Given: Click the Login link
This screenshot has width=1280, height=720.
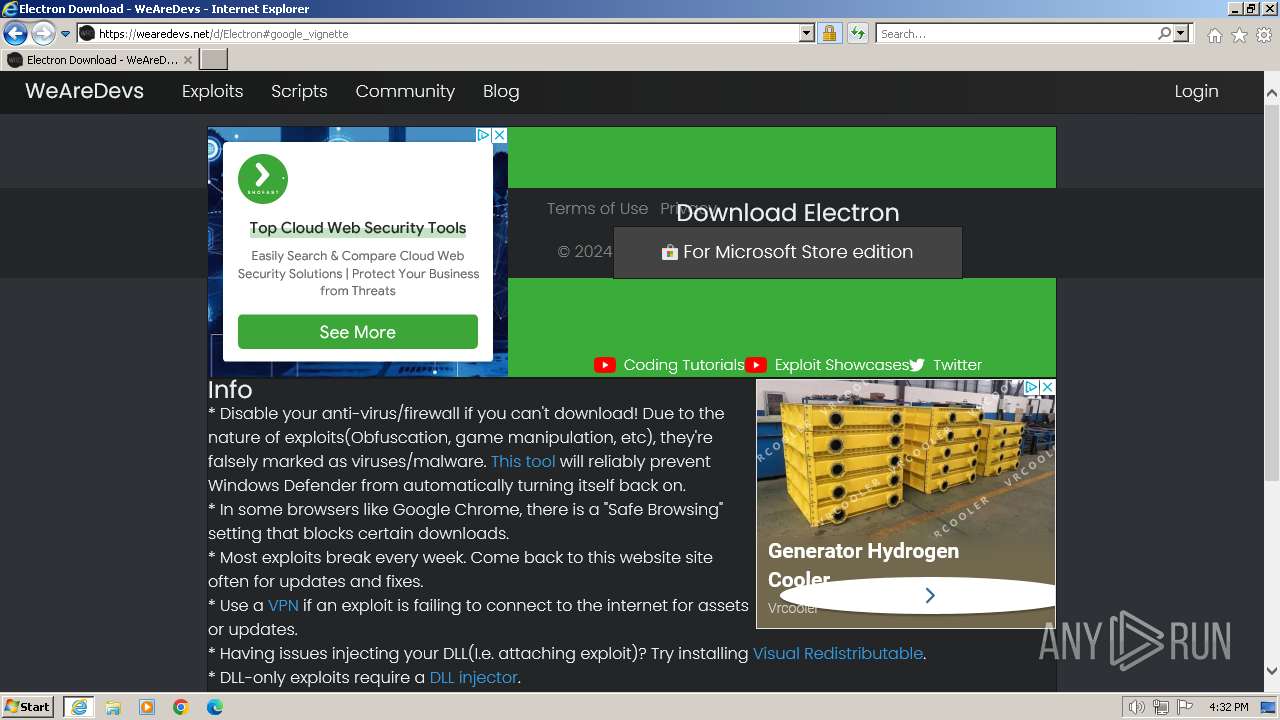Looking at the screenshot, I should pyautogui.click(x=1196, y=91).
